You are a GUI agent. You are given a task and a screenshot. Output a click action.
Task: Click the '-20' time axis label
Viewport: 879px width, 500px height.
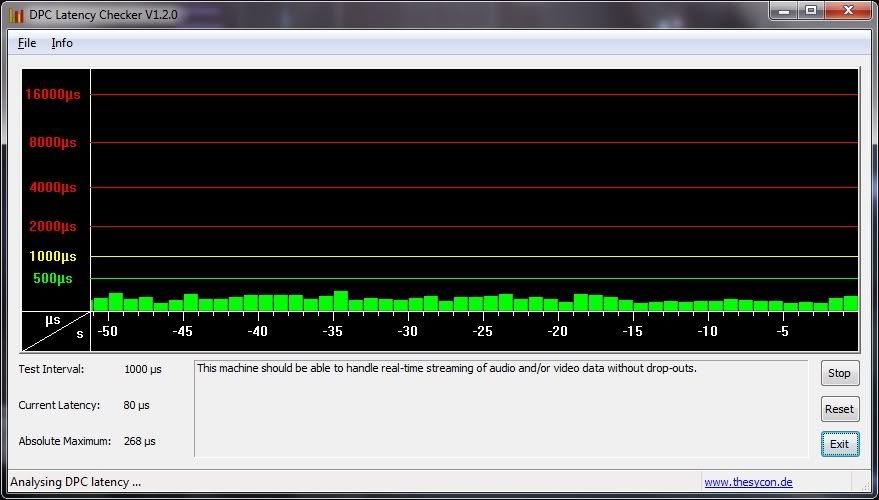point(557,331)
